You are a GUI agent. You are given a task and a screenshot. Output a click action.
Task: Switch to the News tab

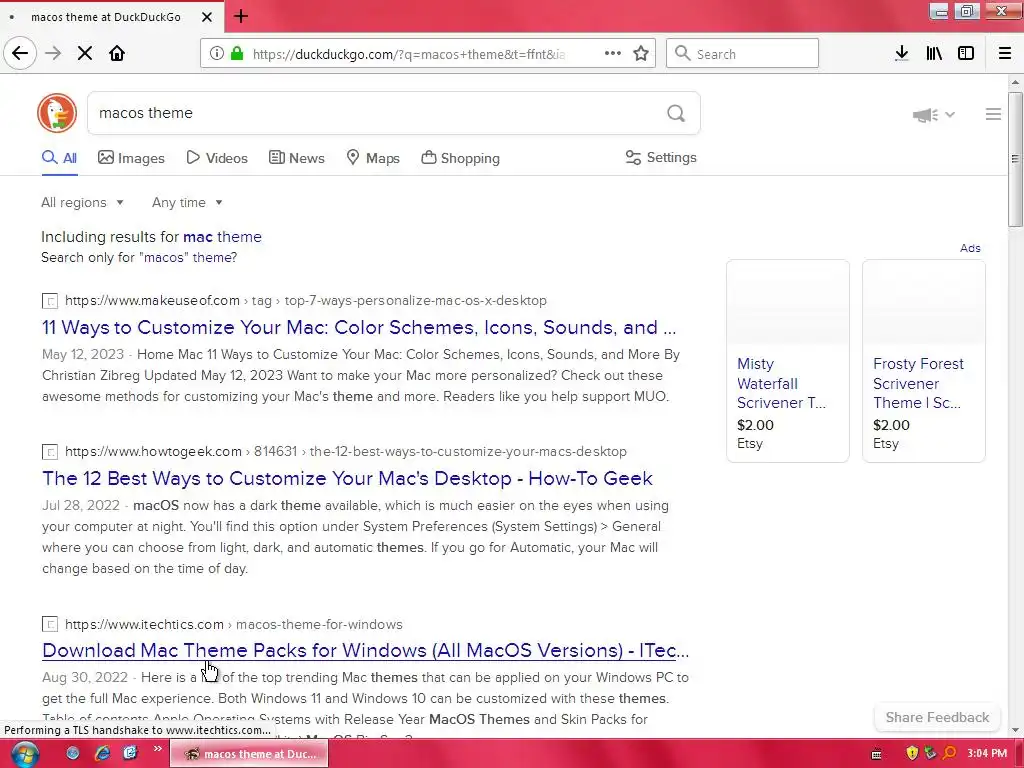296,158
